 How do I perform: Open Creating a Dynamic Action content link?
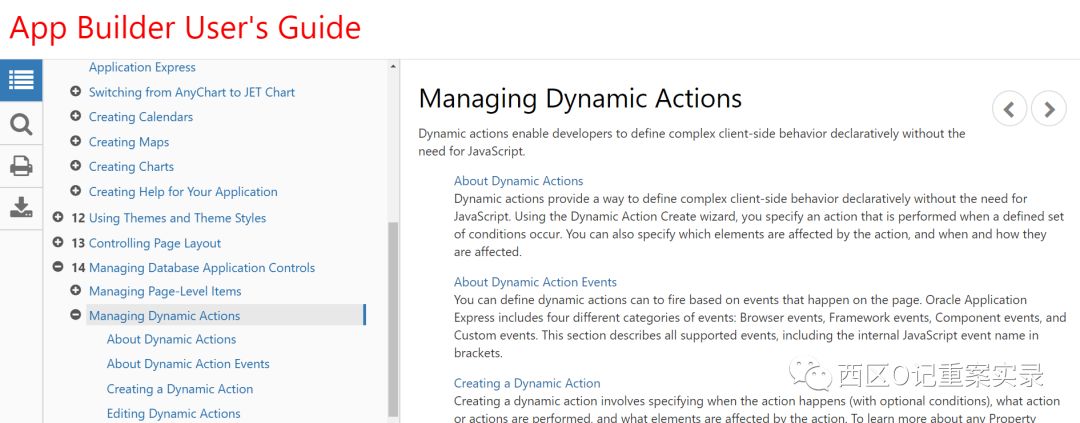[x=527, y=383]
